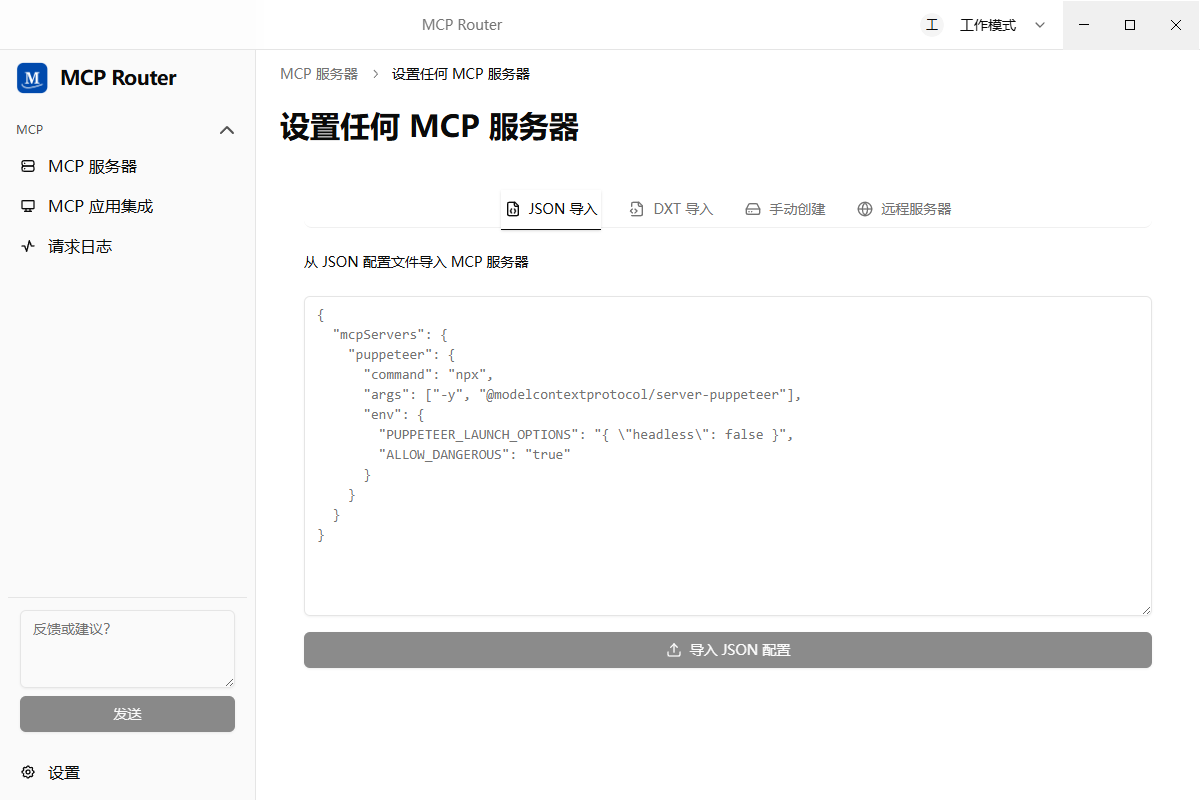Click the 发送 feedback button
This screenshot has width=1200, height=800.
127,714
